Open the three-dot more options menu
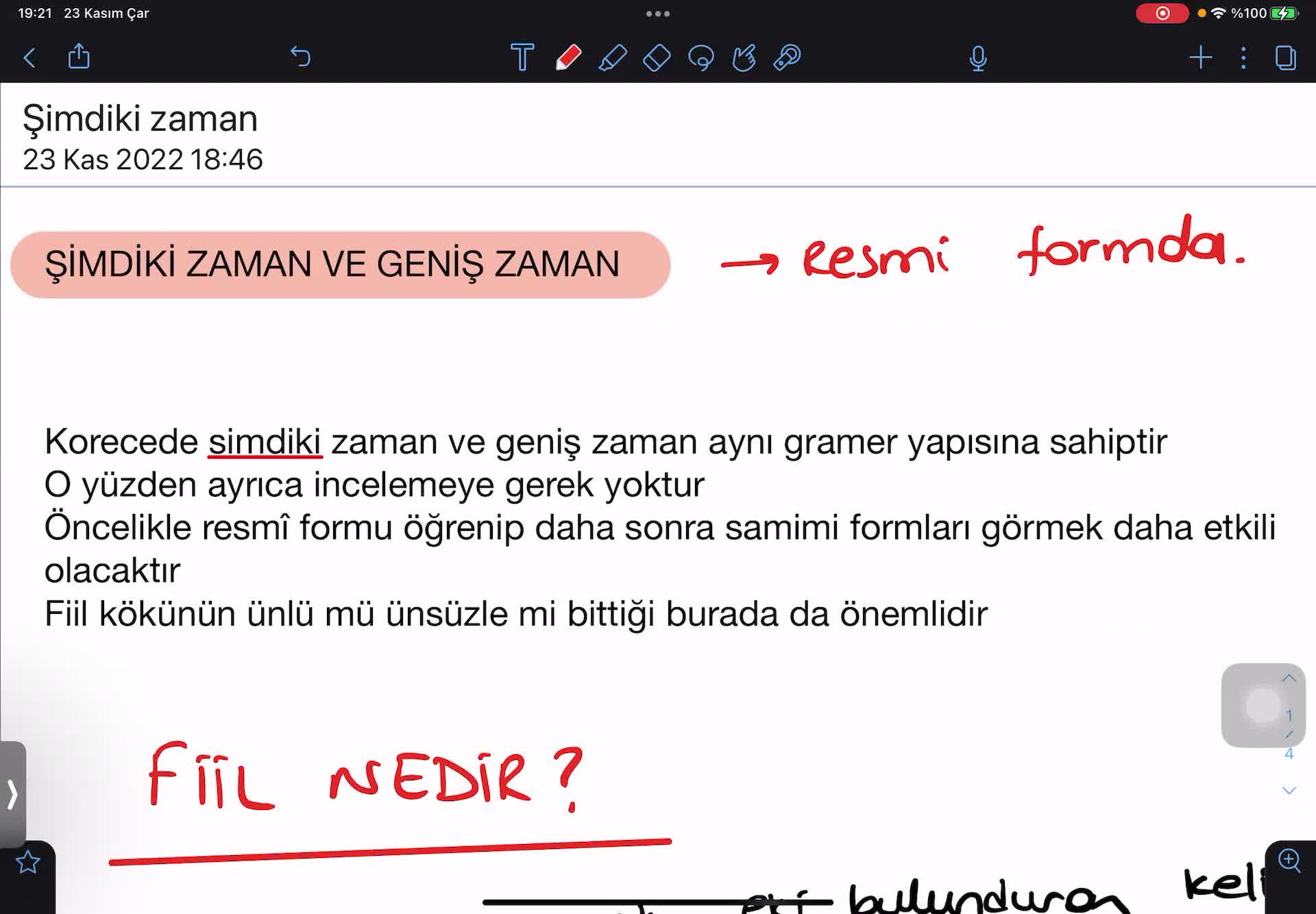 [1243, 58]
